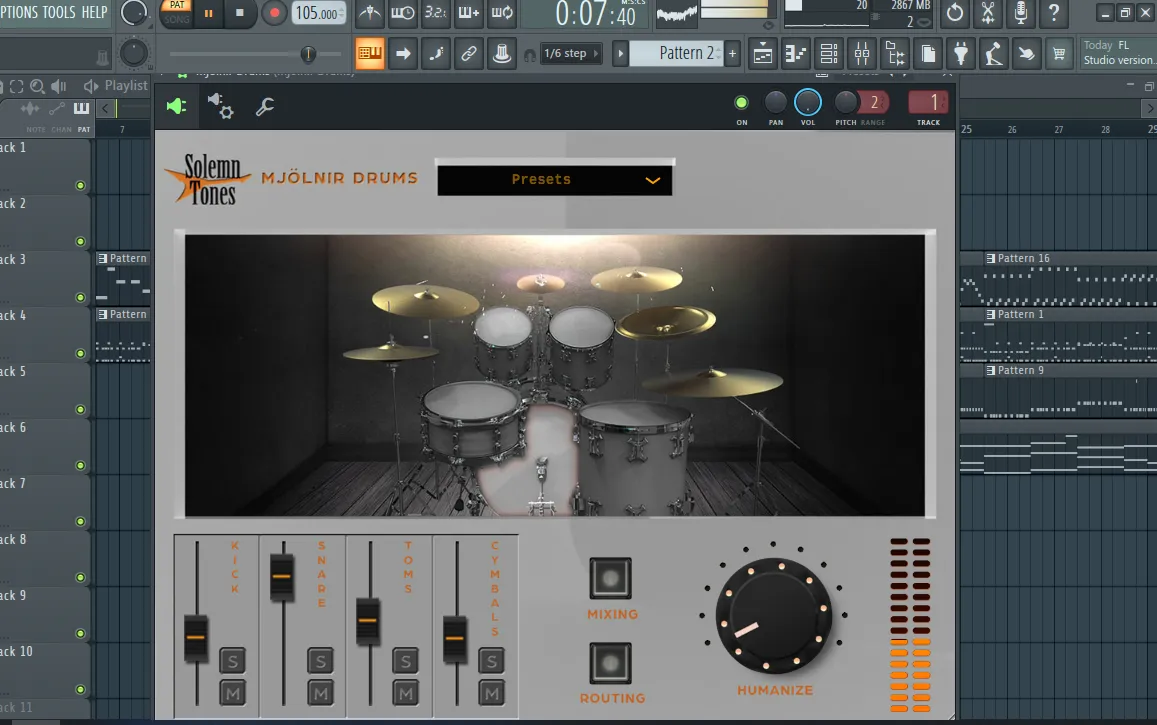Open the Browser view icon
The height and width of the screenshot is (725, 1157).
click(x=895, y=54)
